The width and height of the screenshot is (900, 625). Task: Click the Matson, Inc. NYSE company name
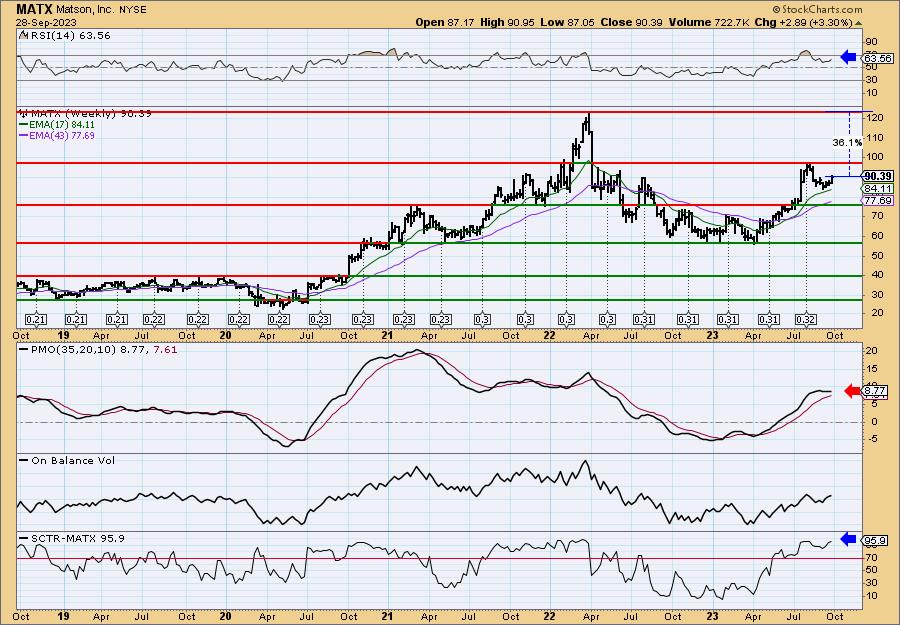coord(102,10)
